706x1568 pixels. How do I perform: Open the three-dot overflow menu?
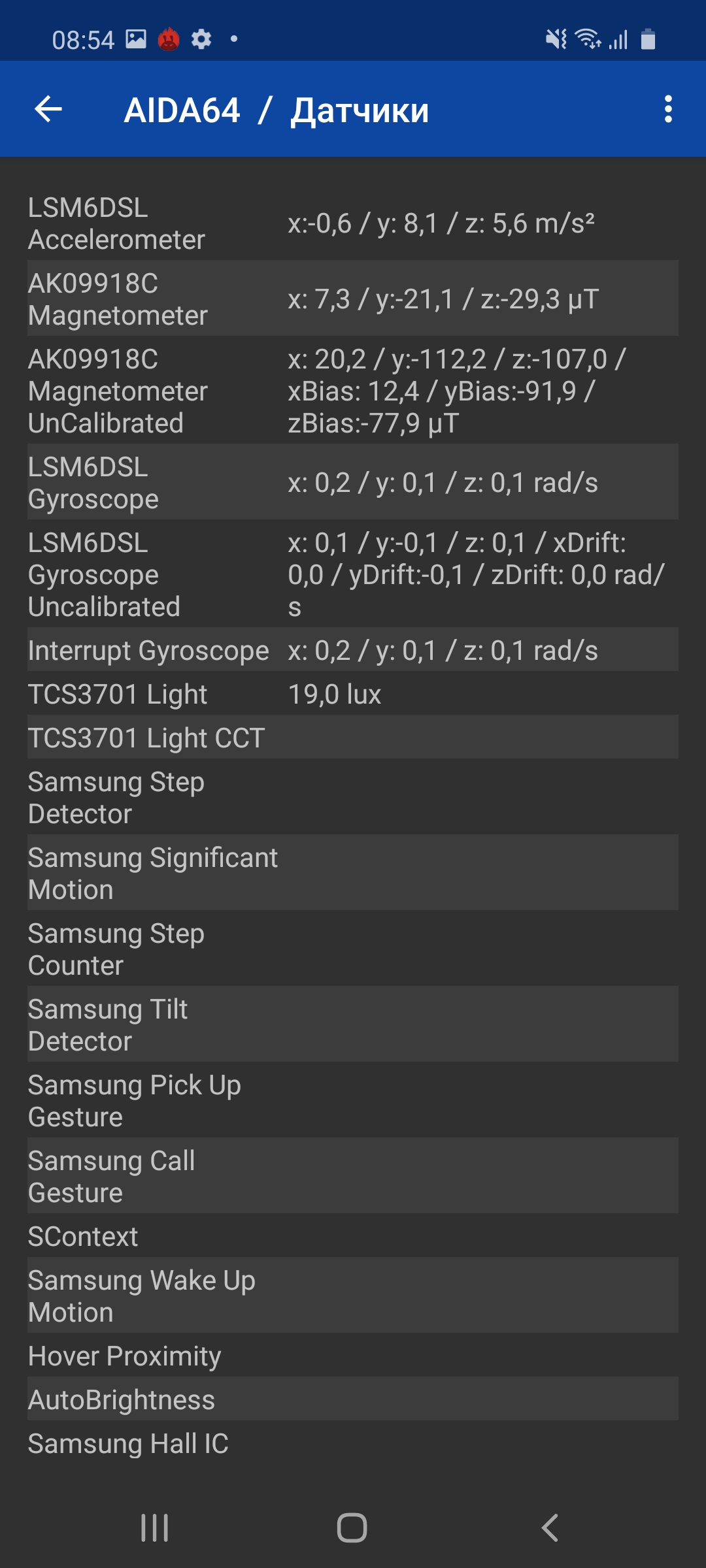coord(667,109)
